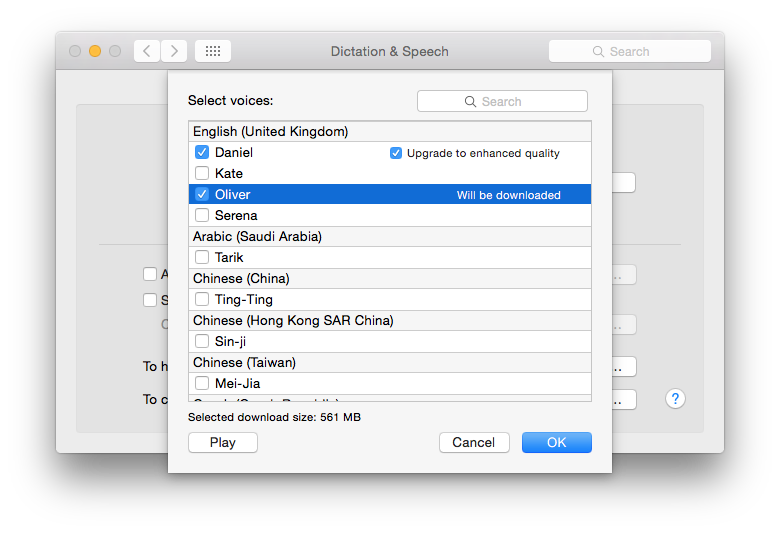This screenshot has height=533, width=780.
Task: Cancel the voice selection dialog
Action: tap(474, 442)
